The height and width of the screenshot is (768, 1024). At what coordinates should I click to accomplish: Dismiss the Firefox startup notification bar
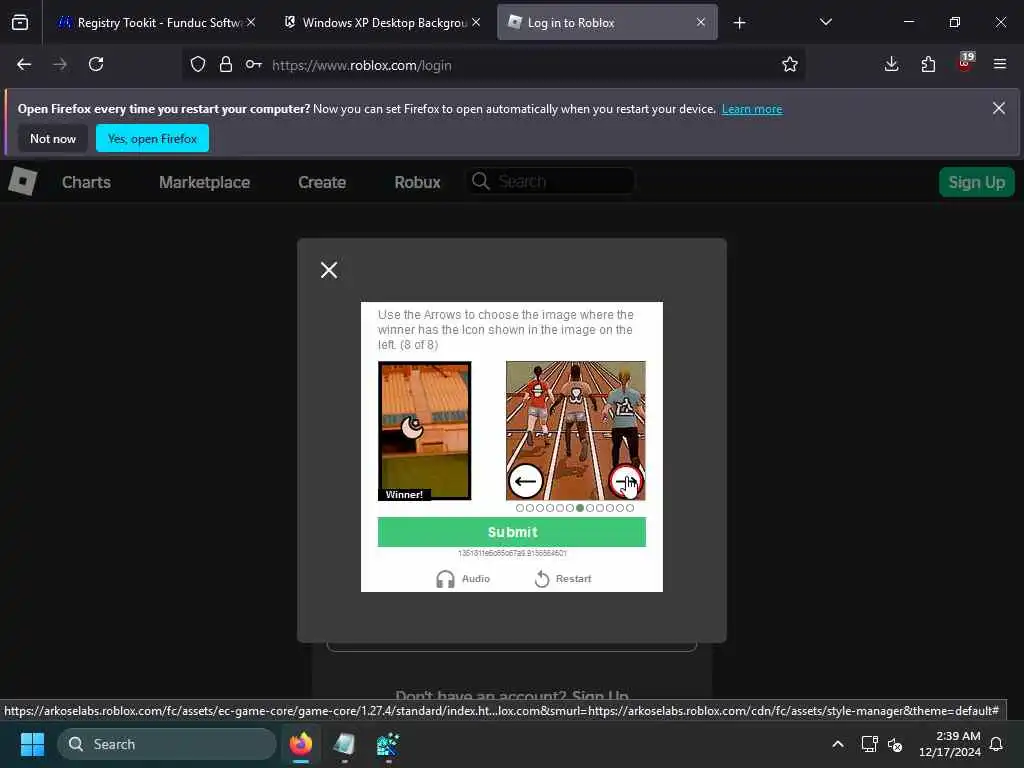tap(999, 108)
